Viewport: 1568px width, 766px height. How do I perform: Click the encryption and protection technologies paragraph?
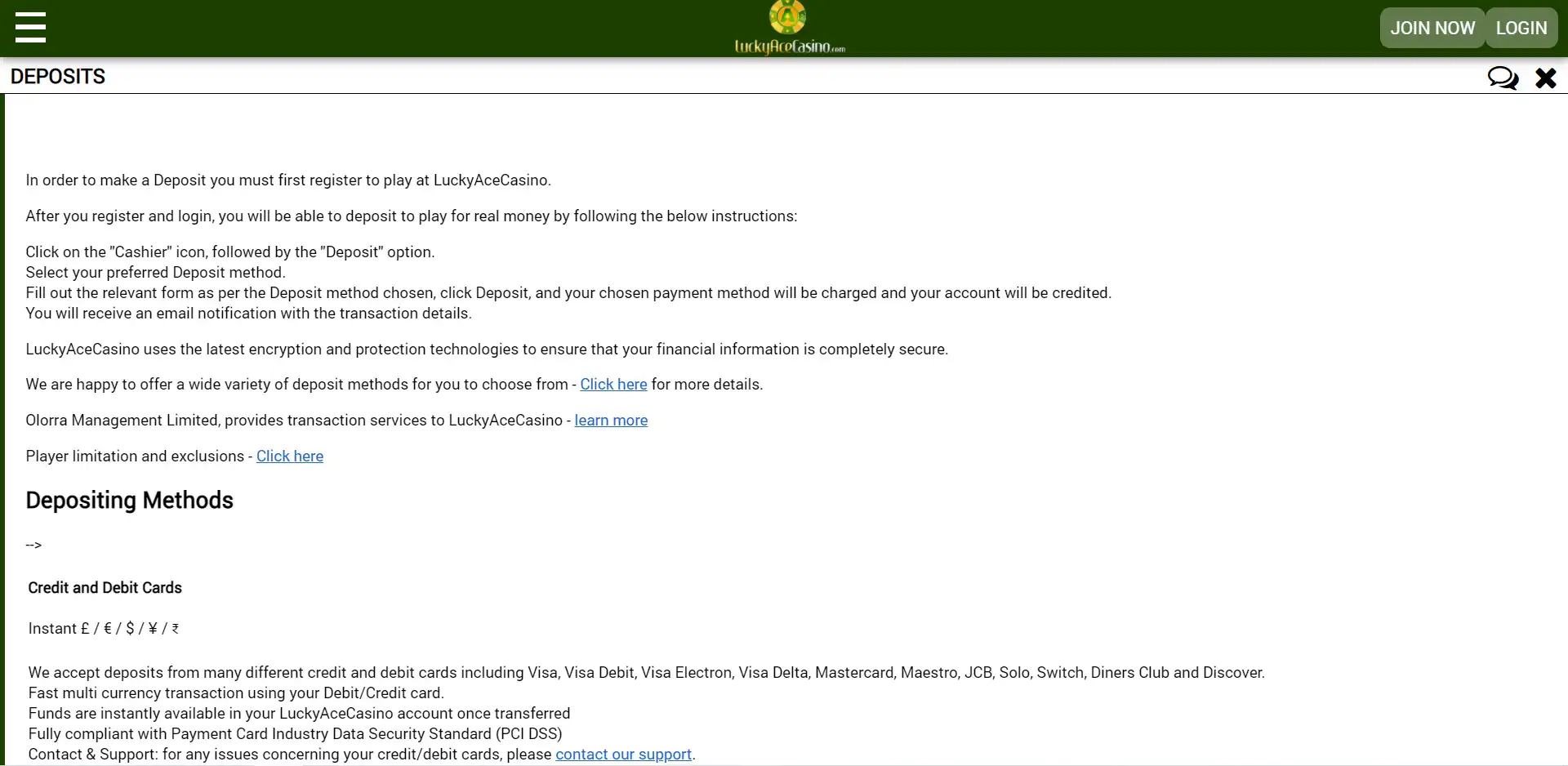486,350
